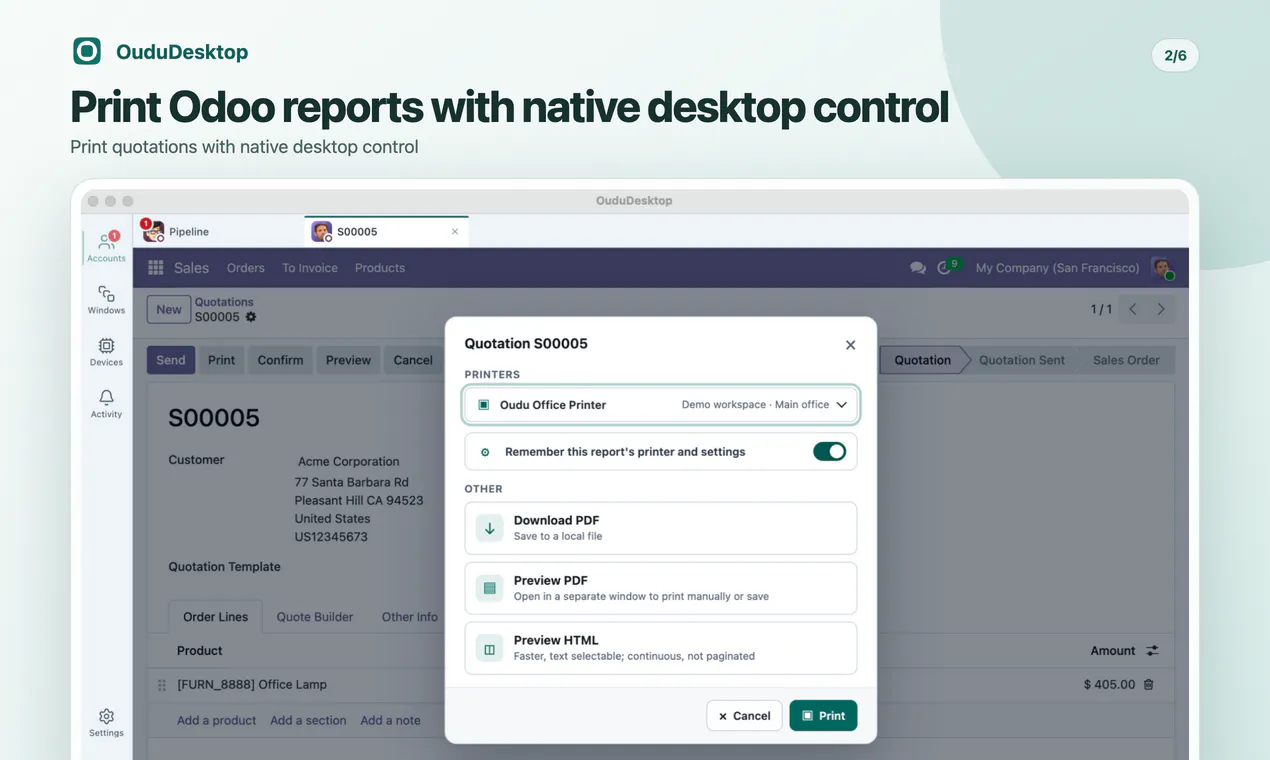
Task: Open the Devices sidebar section
Action: click(x=106, y=351)
